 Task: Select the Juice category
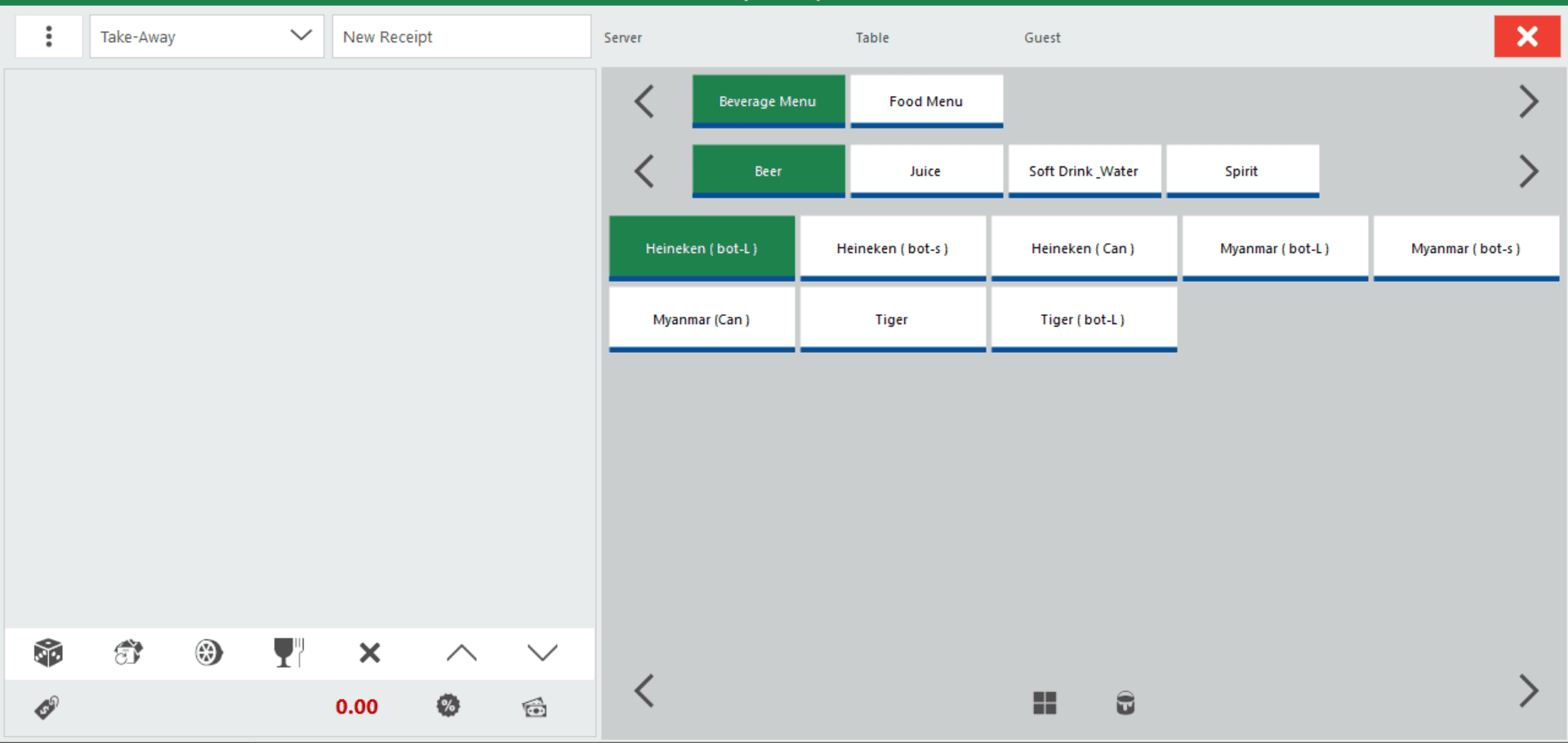pyautogui.click(x=927, y=171)
